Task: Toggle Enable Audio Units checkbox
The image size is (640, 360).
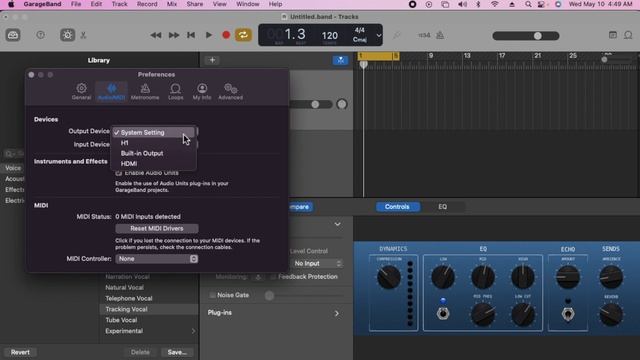Action: (119, 173)
